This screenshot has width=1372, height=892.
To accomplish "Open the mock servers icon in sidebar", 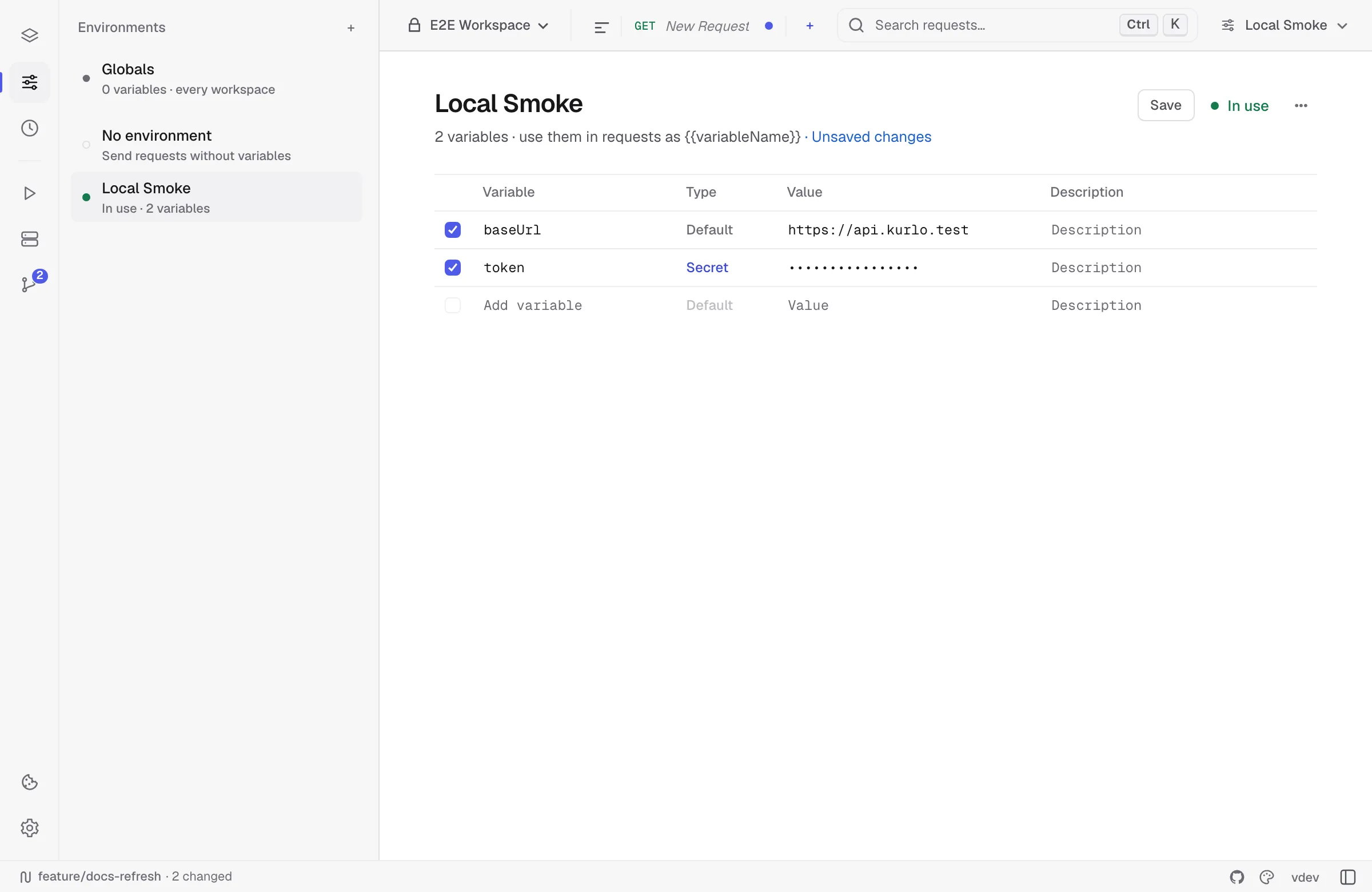I will tap(29, 239).
